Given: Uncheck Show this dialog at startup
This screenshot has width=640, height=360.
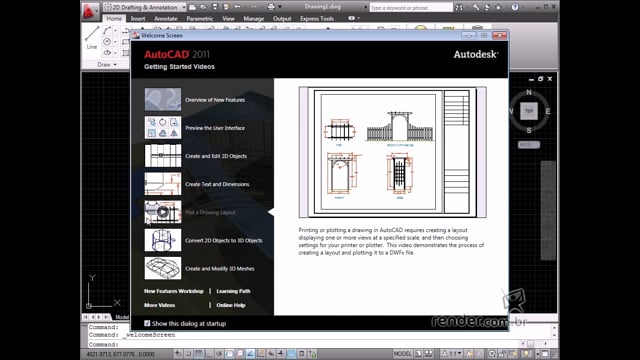Looking at the screenshot, I should click(x=147, y=323).
